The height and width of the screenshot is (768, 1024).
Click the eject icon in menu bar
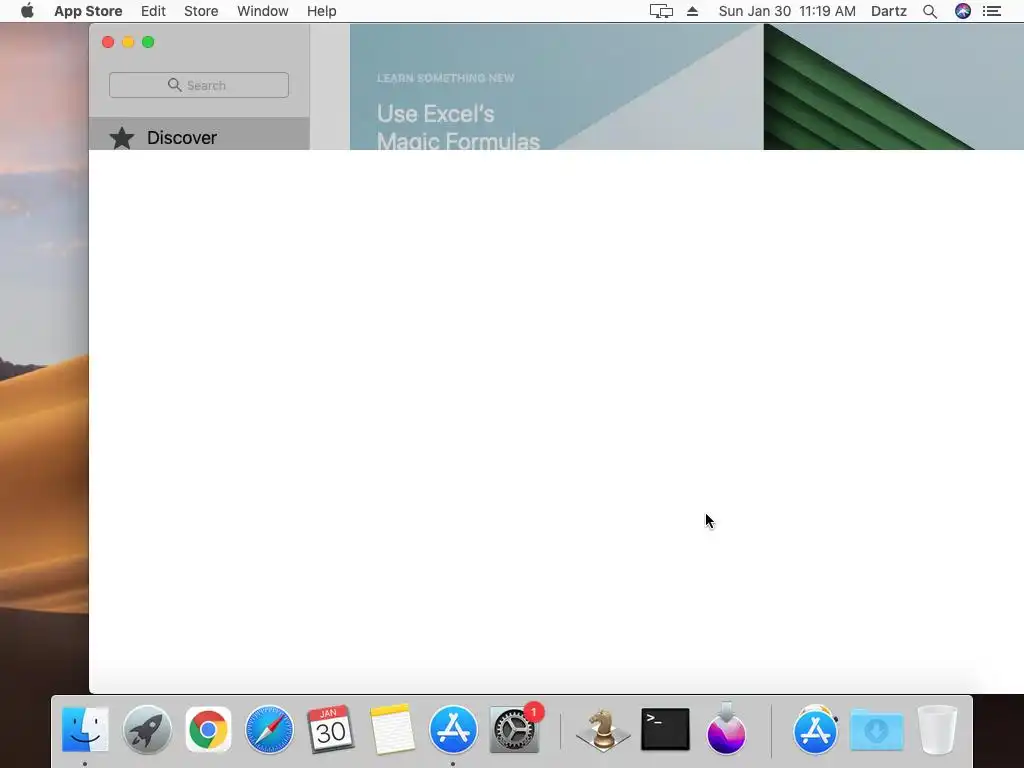(692, 11)
